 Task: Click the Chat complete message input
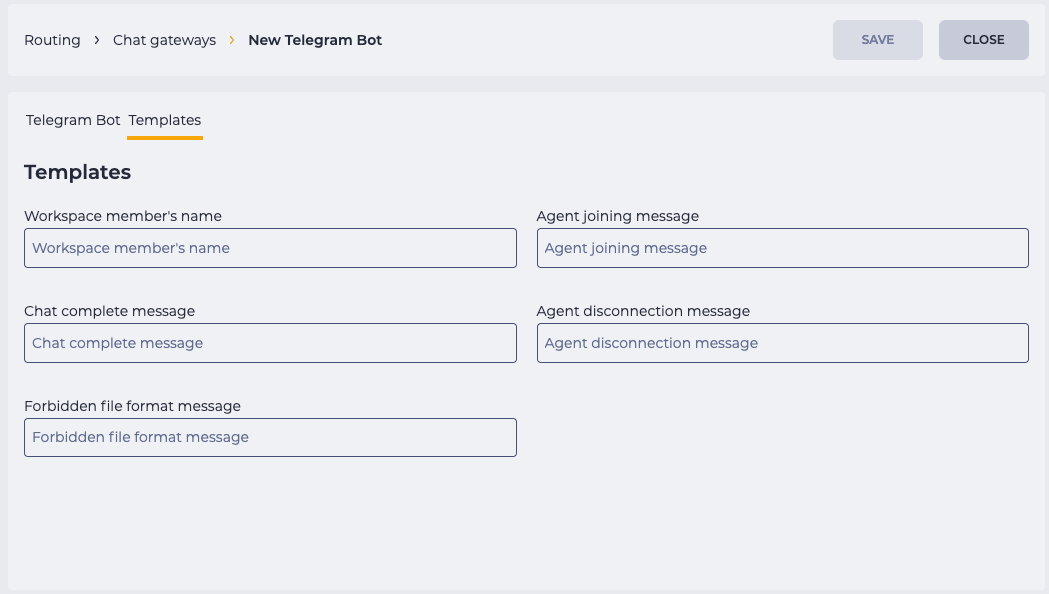point(270,343)
